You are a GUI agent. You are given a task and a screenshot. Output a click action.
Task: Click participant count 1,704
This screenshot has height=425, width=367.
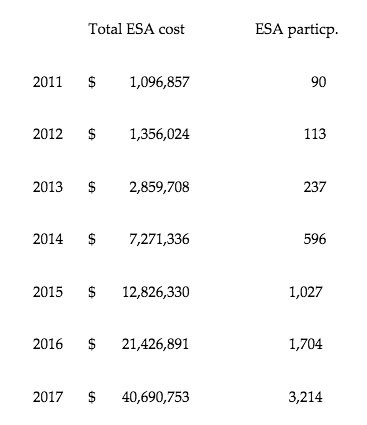[x=306, y=344]
